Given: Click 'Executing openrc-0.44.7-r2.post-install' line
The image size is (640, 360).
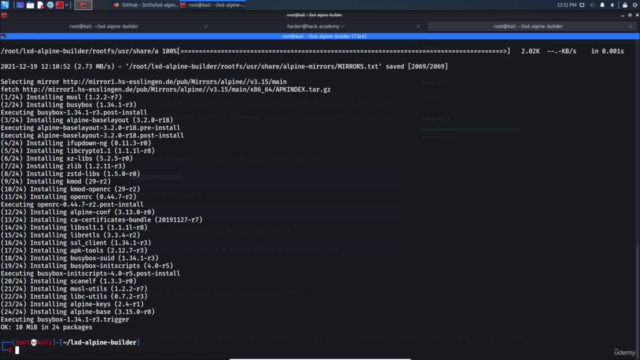Looking at the screenshot, I should coord(72,204).
